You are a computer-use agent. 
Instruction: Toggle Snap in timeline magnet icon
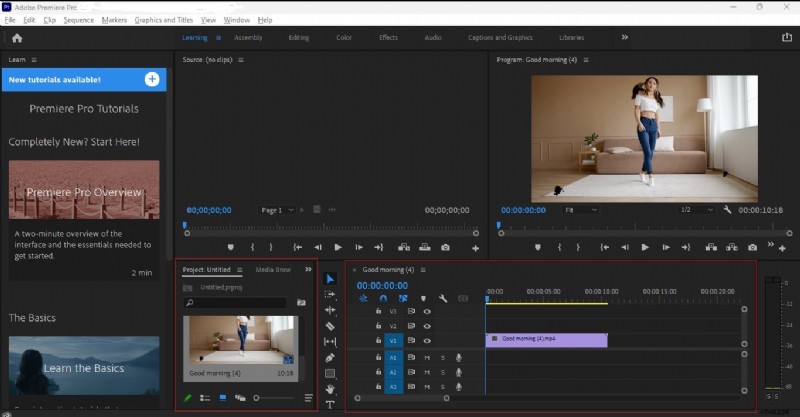pyautogui.click(x=383, y=298)
